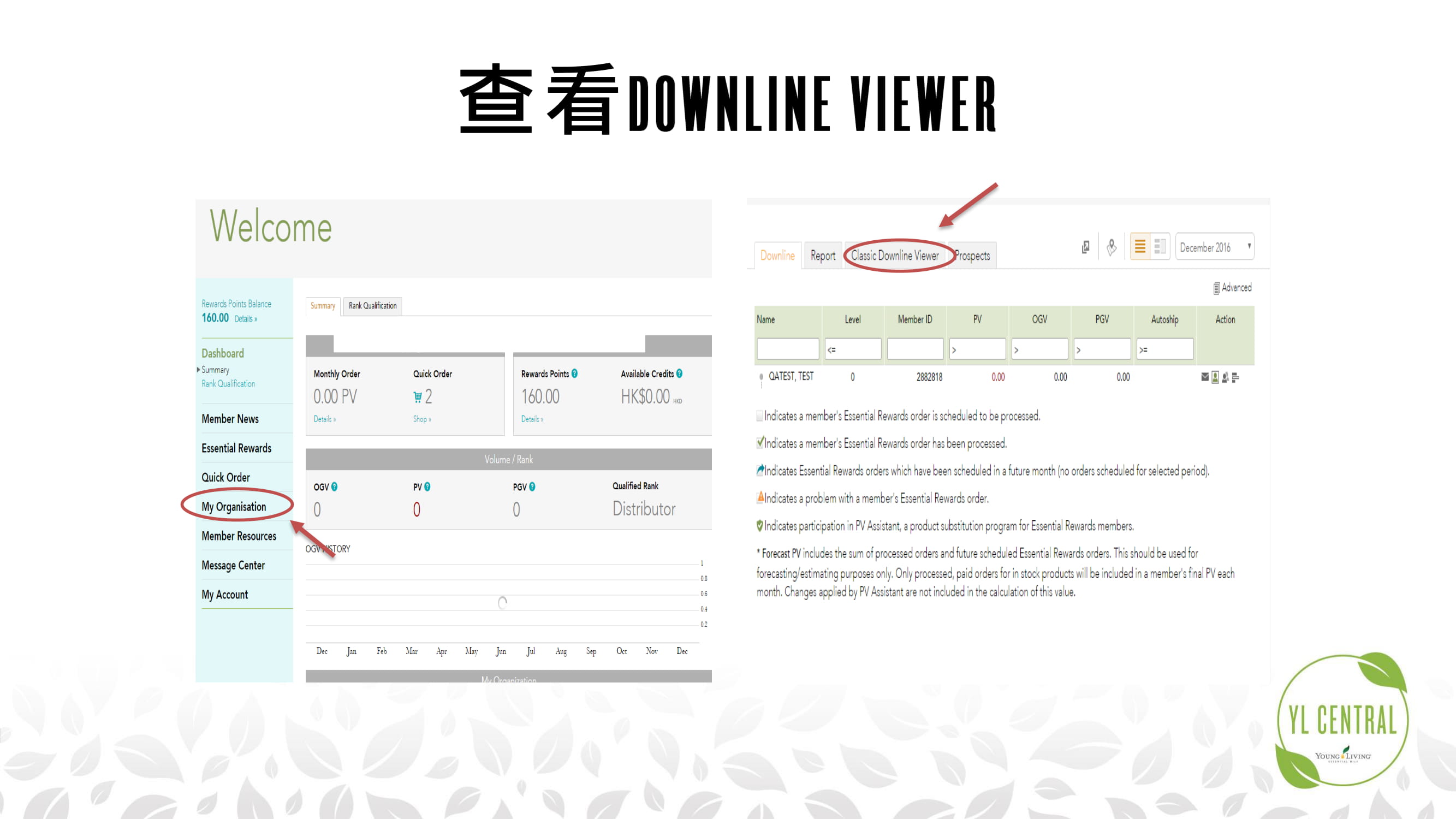Open Advanced filter options
This screenshot has width=1456, height=819.
click(1232, 288)
